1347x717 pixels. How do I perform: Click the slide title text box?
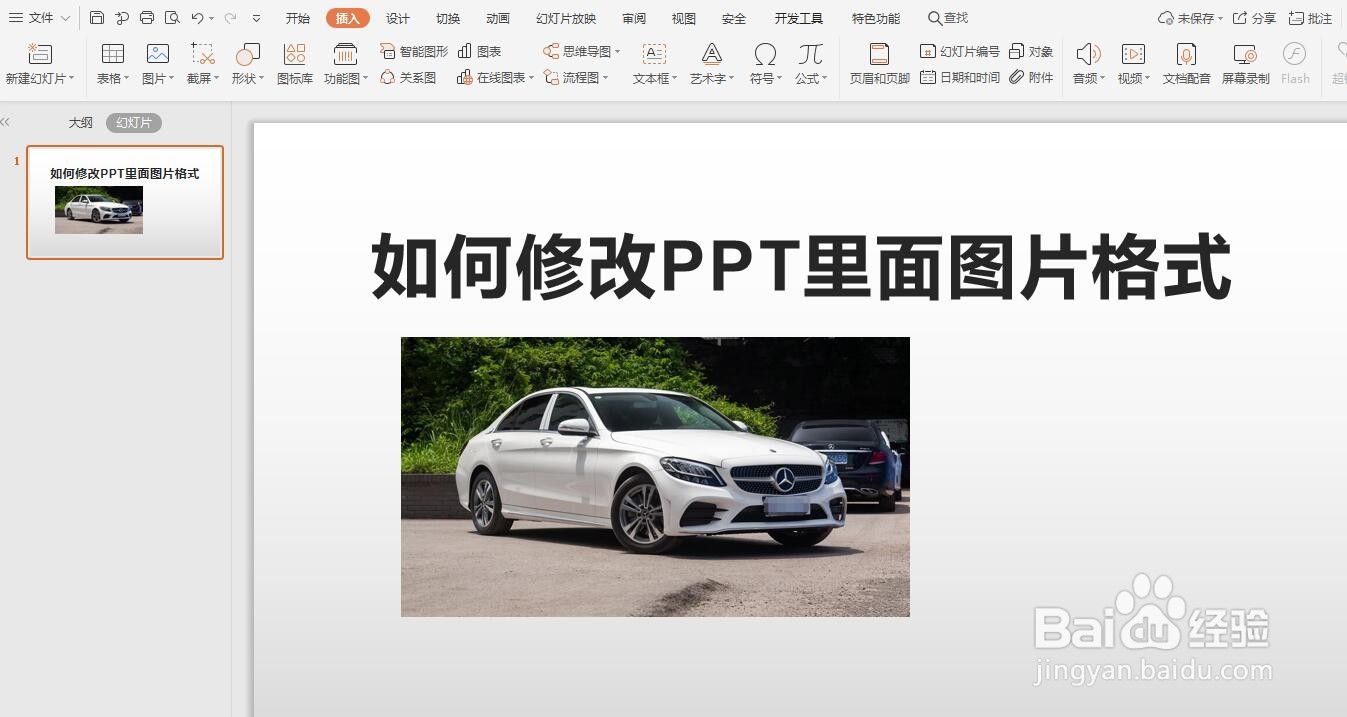pos(801,266)
